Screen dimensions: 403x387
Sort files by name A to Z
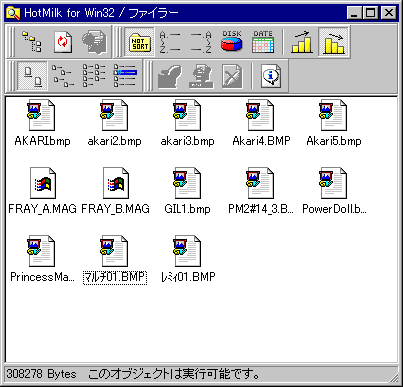[170, 42]
